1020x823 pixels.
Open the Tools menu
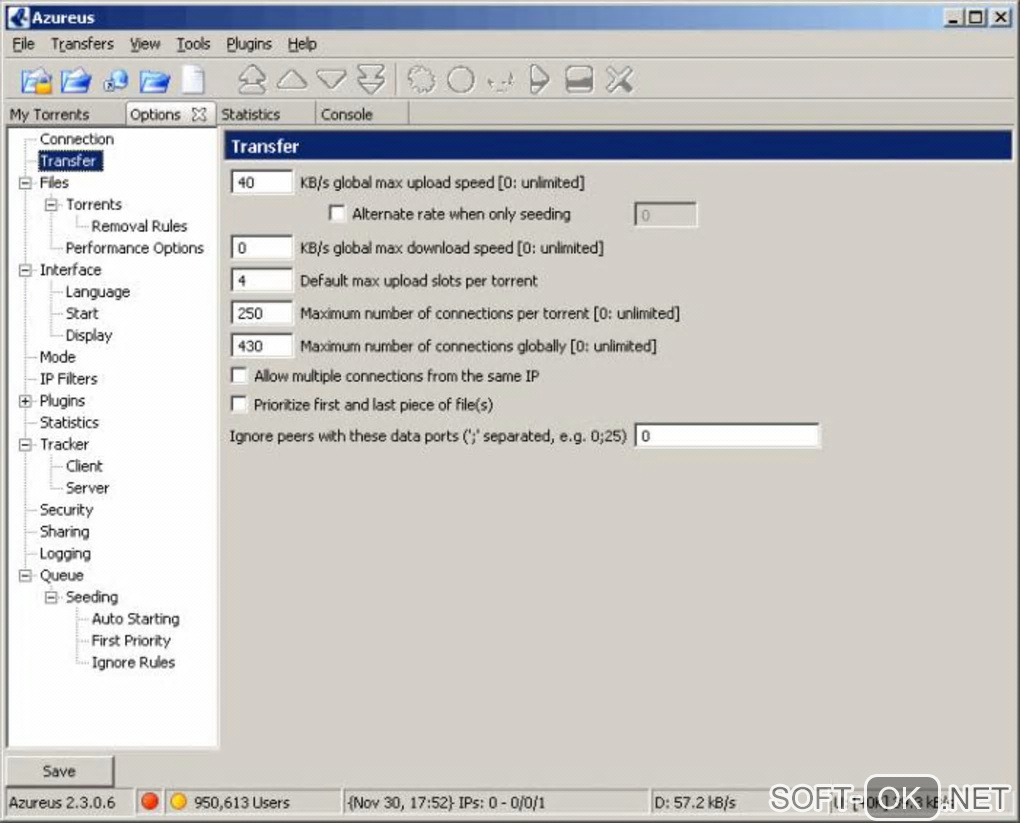tap(193, 44)
